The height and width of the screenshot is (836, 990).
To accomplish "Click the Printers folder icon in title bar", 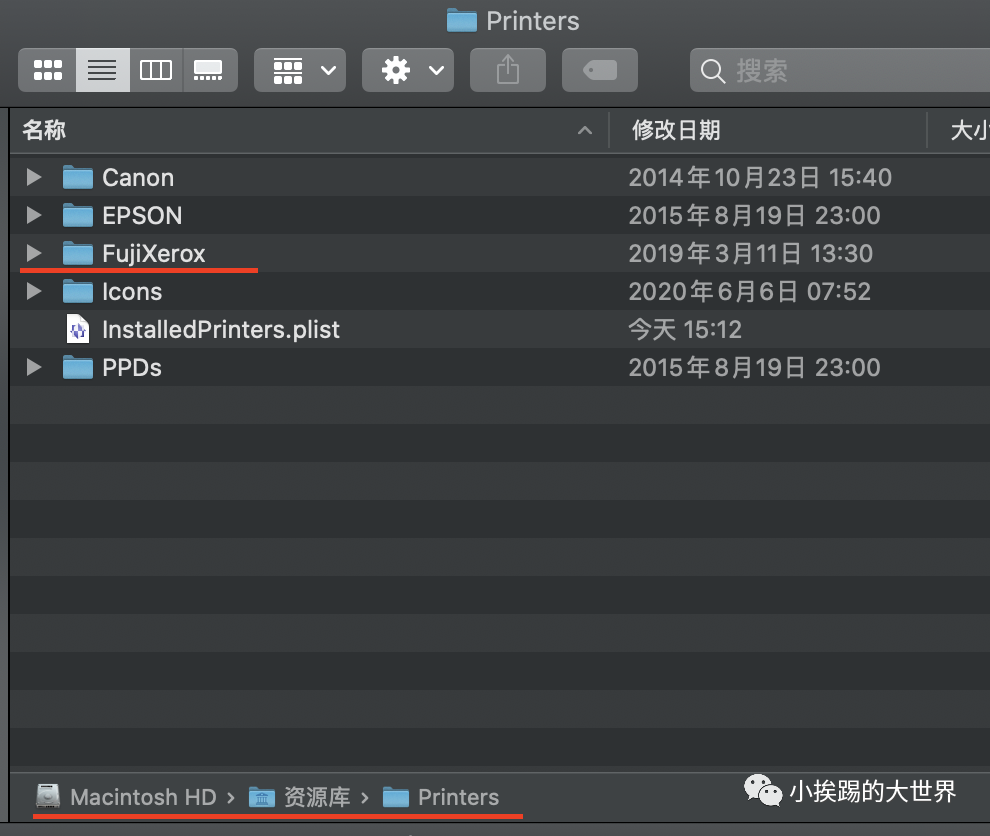I will click(462, 21).
